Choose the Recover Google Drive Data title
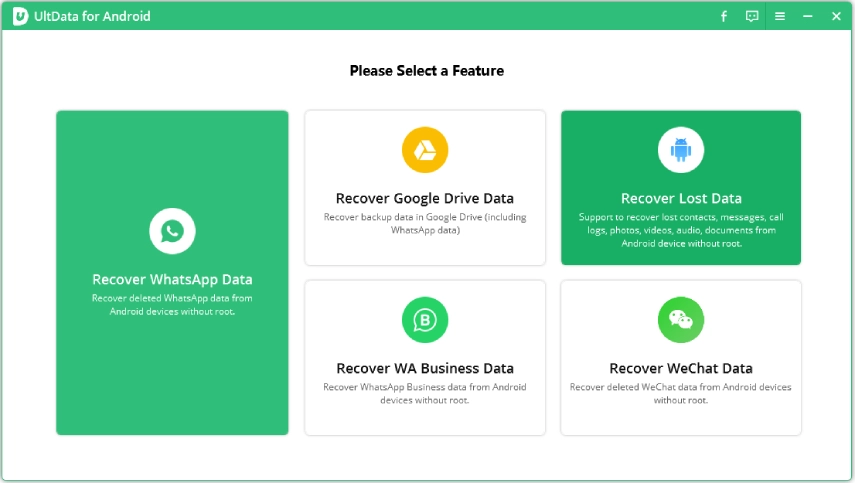This screenshot has height=483, width=855. pyautogui.click(x=425, y=198)
